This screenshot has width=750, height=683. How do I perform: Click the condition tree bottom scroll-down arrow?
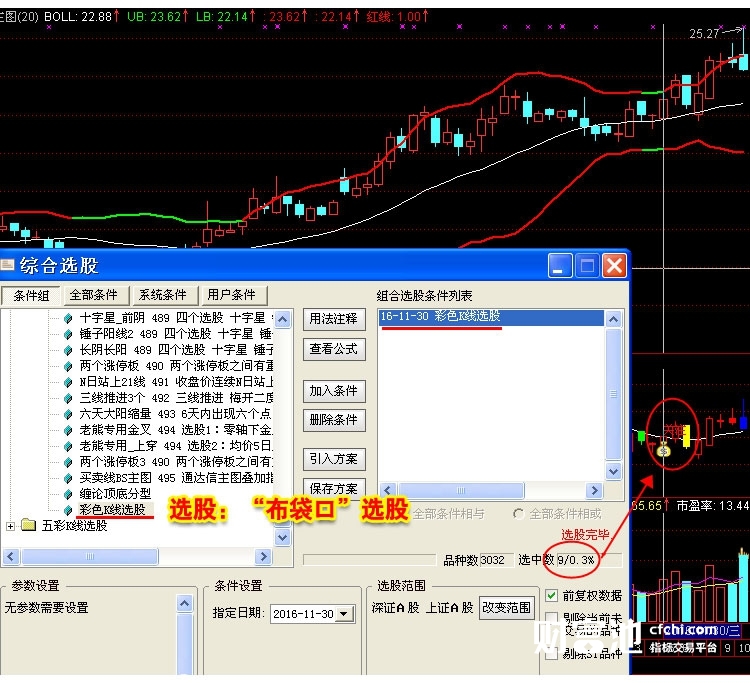pyautogui.click(x=283, y=538)
